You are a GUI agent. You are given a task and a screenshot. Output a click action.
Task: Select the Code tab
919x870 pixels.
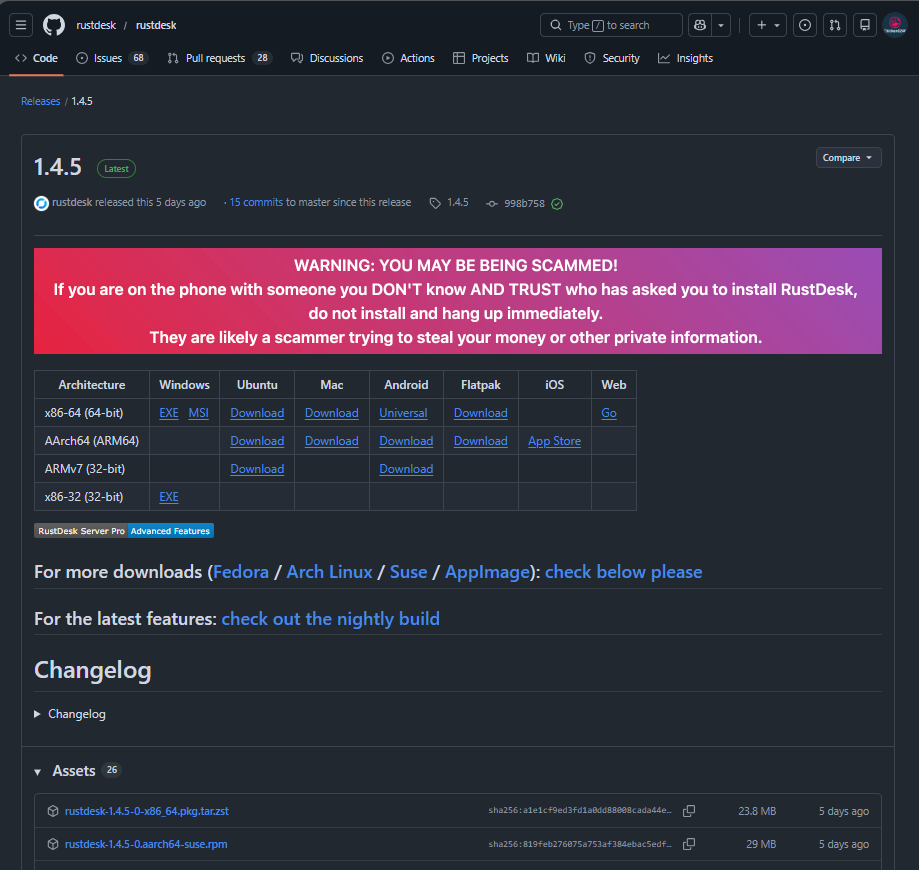click(x=36, y=58)
